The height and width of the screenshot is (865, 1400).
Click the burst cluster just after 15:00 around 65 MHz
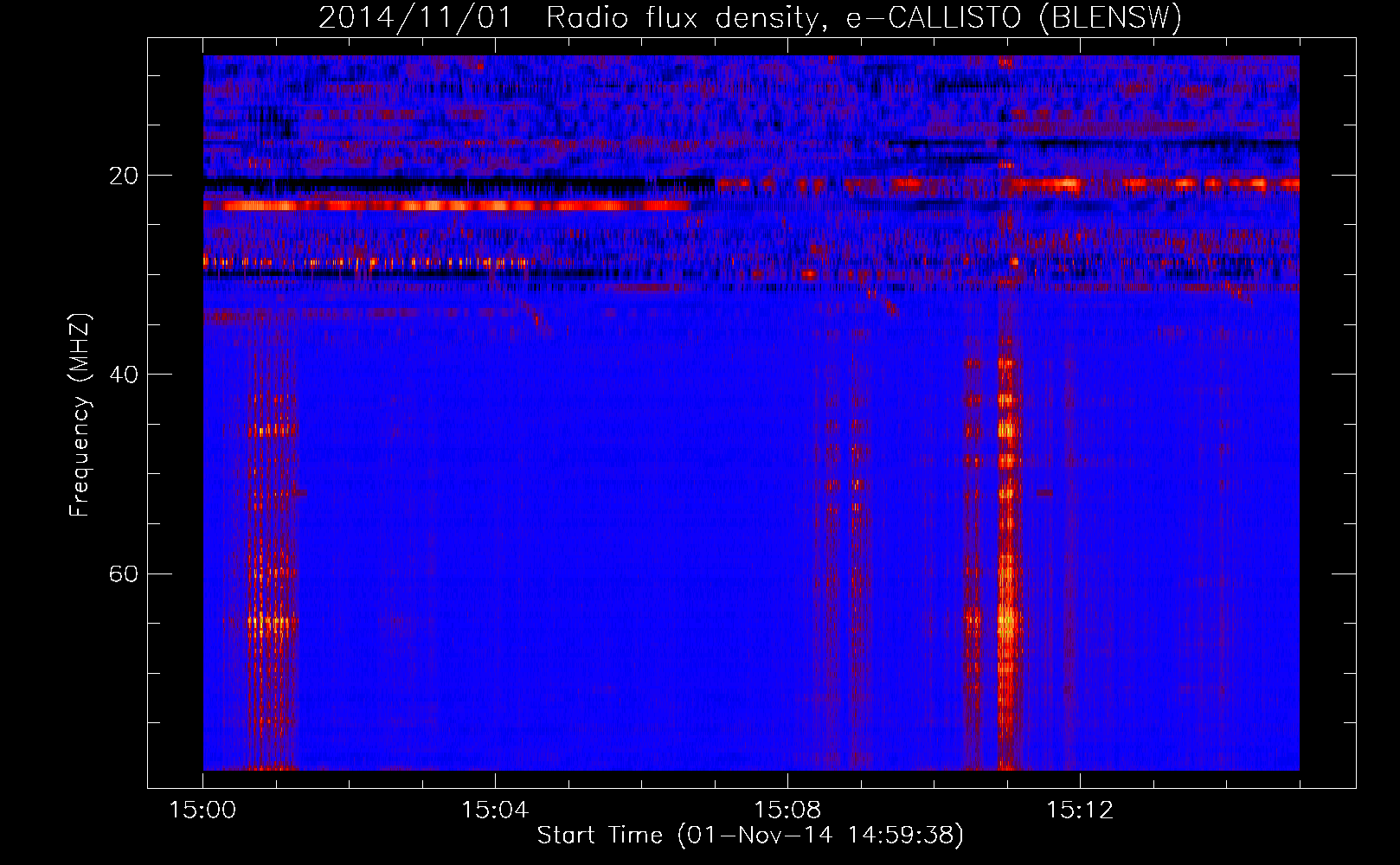pos(272,621)
